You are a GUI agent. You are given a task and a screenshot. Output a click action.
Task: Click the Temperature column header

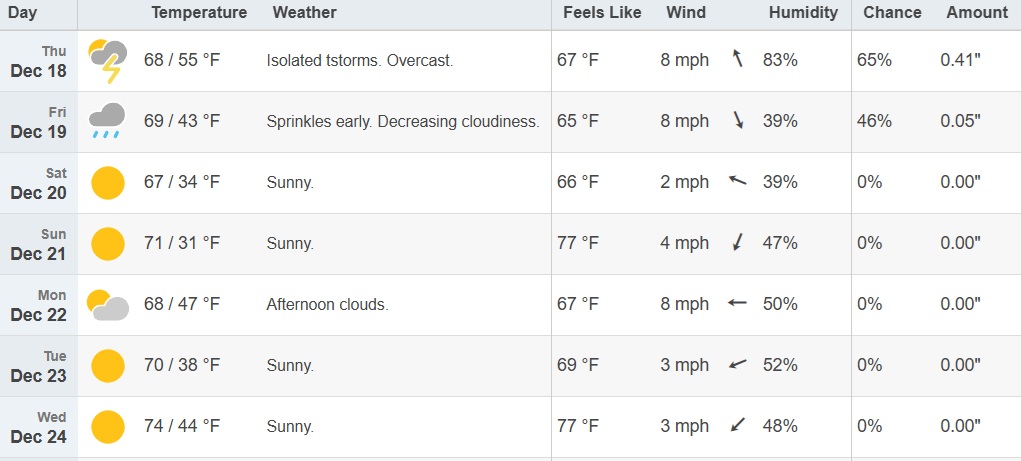[199, 13]
